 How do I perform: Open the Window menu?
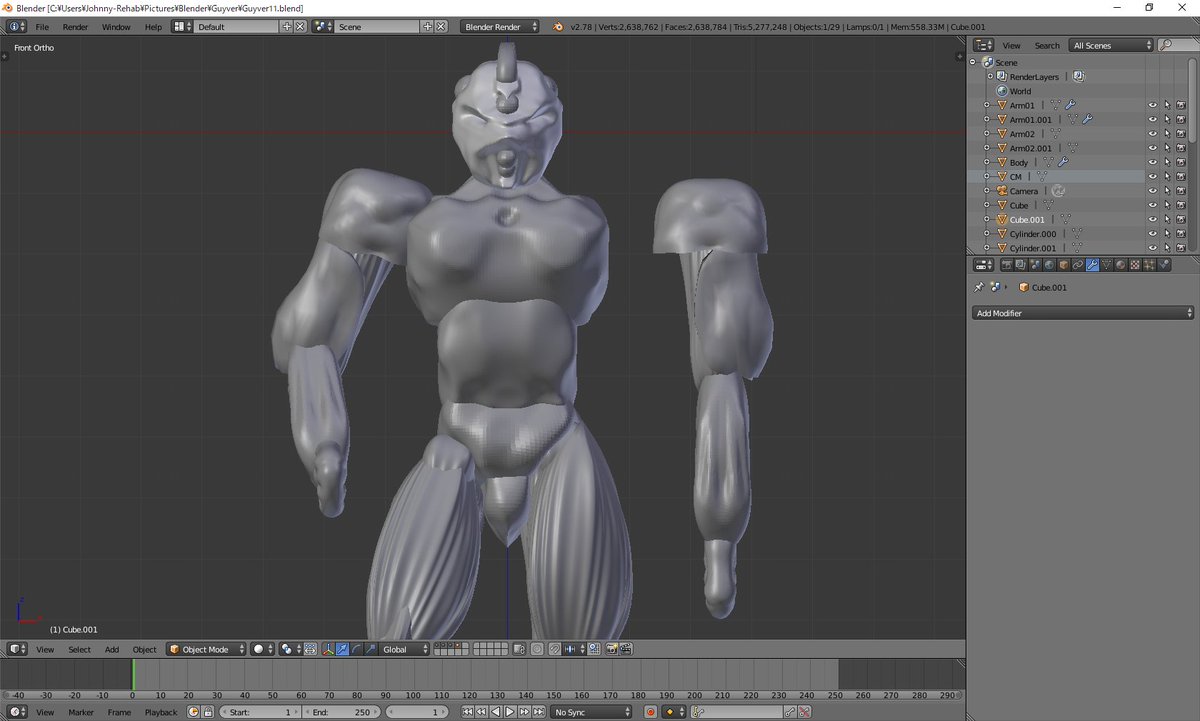[x=116, y=27]
